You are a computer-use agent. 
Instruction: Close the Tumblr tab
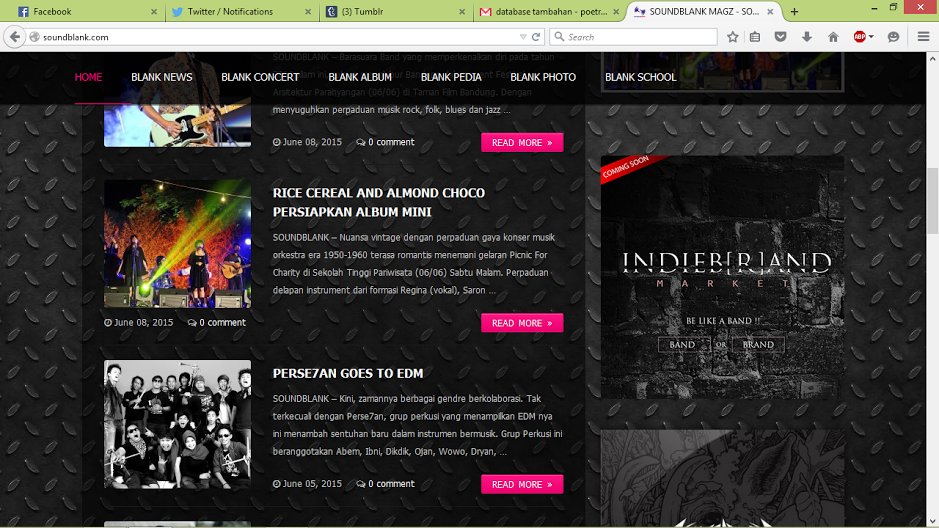[462, 11]
